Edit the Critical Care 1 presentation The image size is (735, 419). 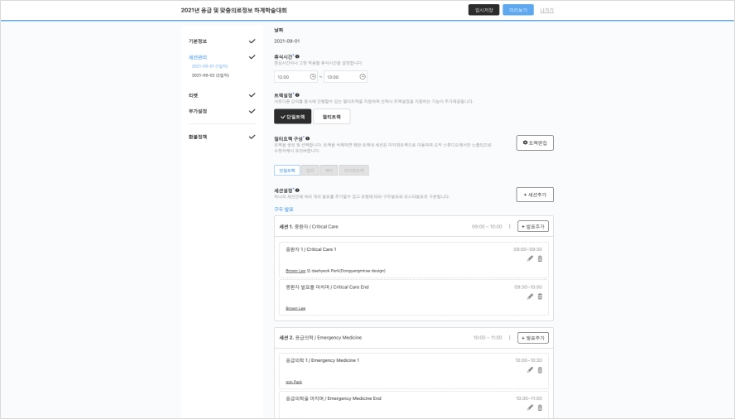point(530,259)
